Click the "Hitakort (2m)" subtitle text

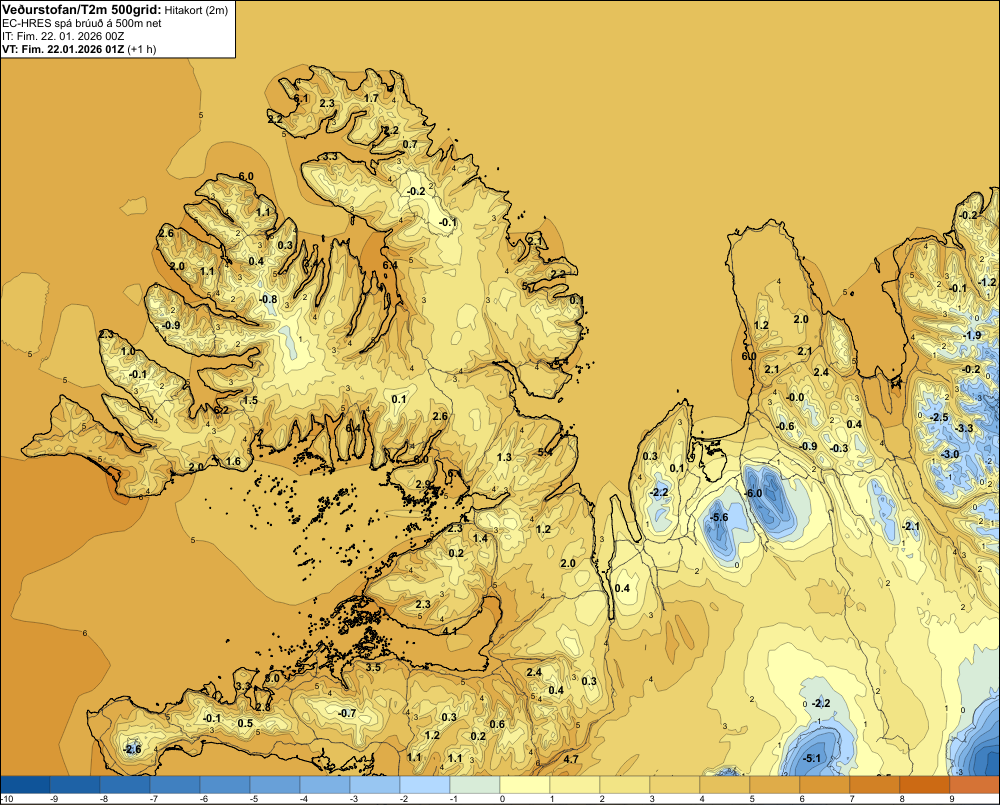(x=196, y=10)
